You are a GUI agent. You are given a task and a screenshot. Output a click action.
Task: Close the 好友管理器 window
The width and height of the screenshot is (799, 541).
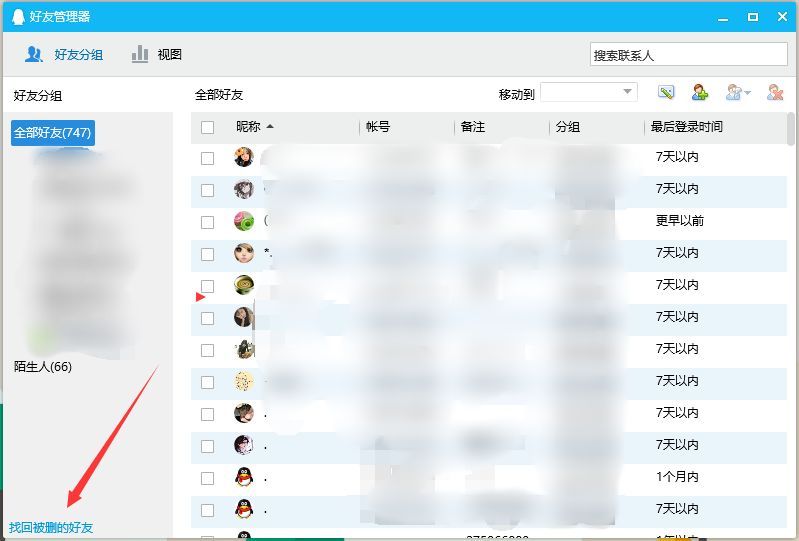pyautogui.click(x=783, y=17)
